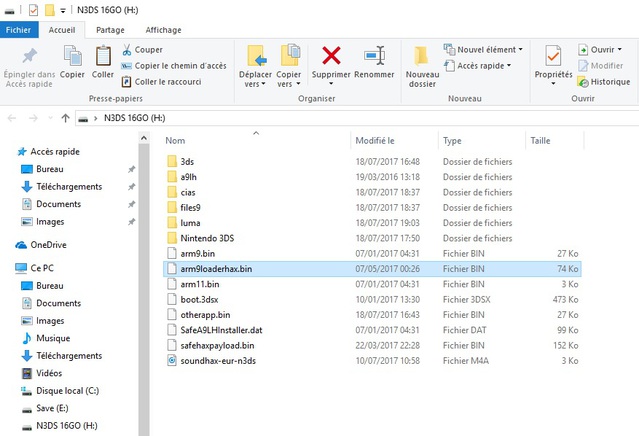Open Propriétés icon in the ribbon
Image resolution: width=639 pixels, height=436 pixels.
coord(553,56)
